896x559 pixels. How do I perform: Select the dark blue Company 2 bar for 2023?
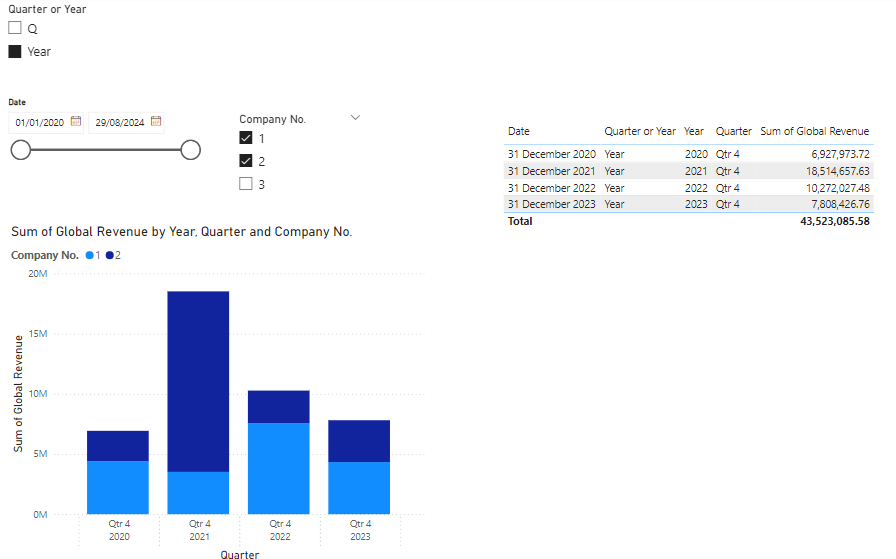pyautogui.click(x=359, y=441)
